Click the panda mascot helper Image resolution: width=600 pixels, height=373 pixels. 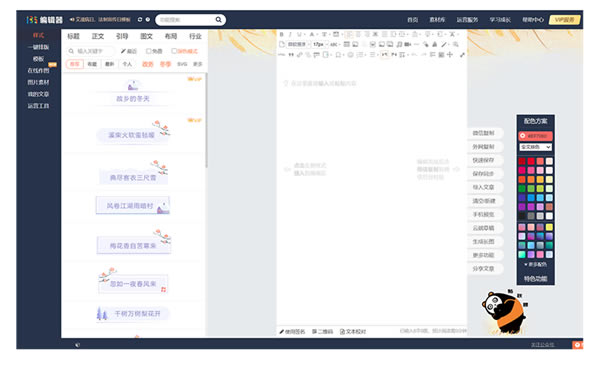pyautogui.click(x=504, y=312)
